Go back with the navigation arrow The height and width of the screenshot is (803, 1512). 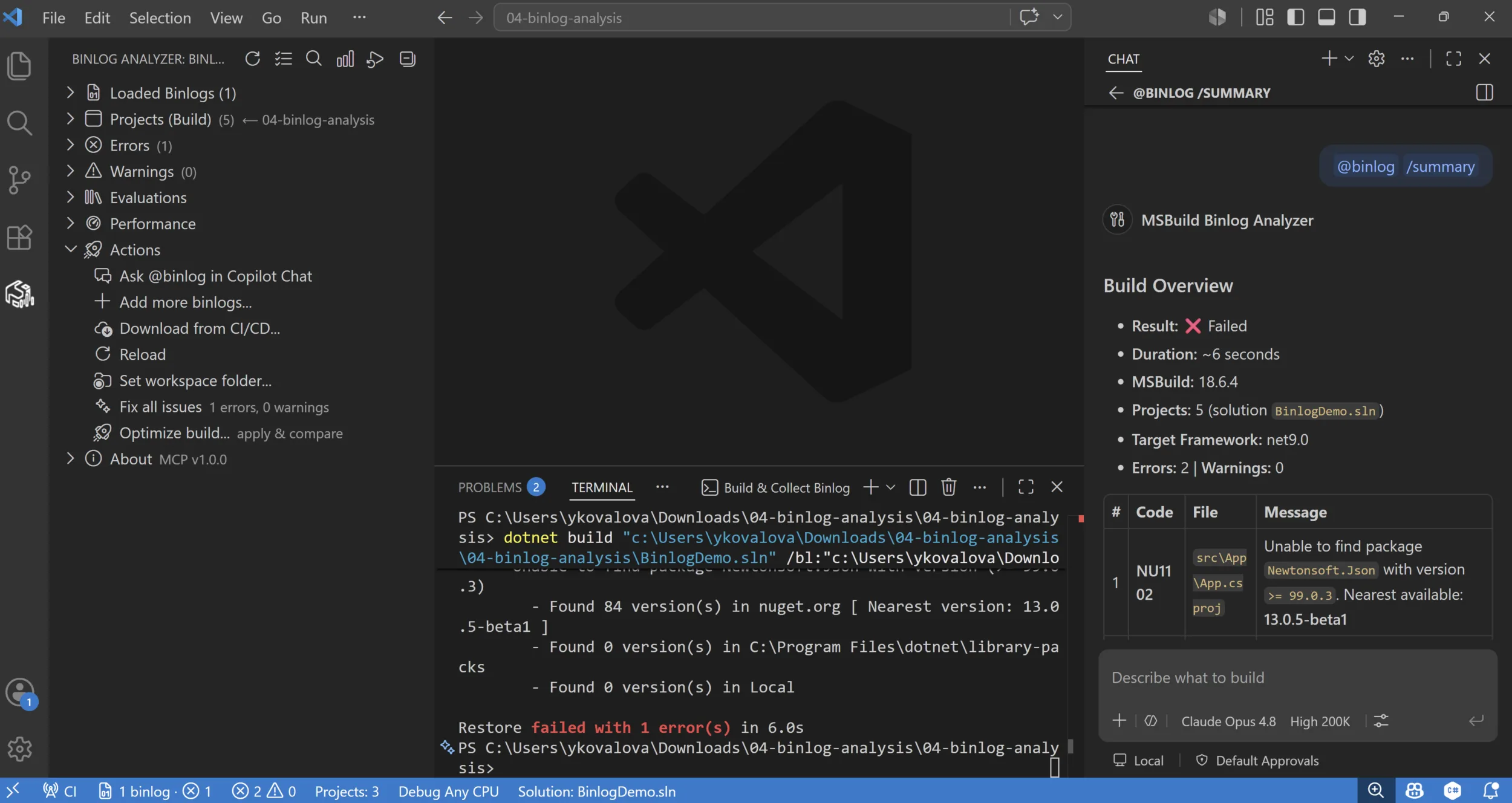tap(445, 18)
